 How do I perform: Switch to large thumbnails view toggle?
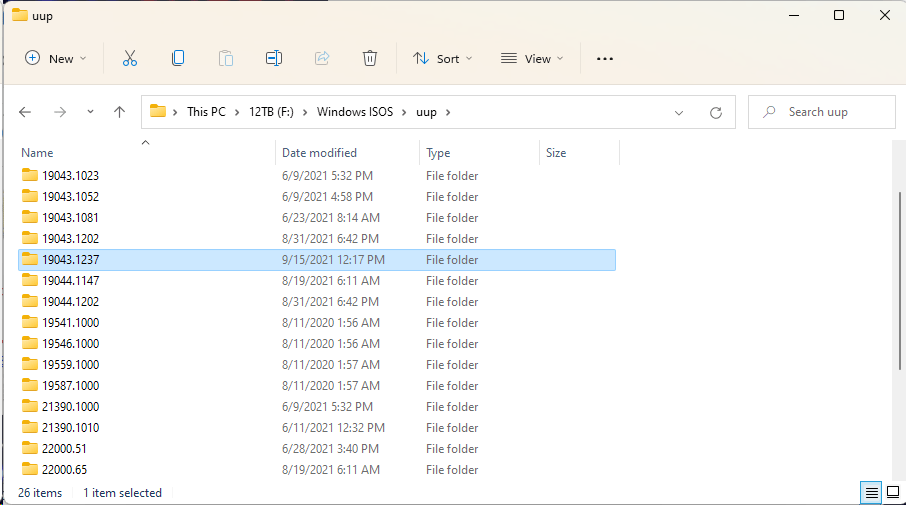click(893, 492)
